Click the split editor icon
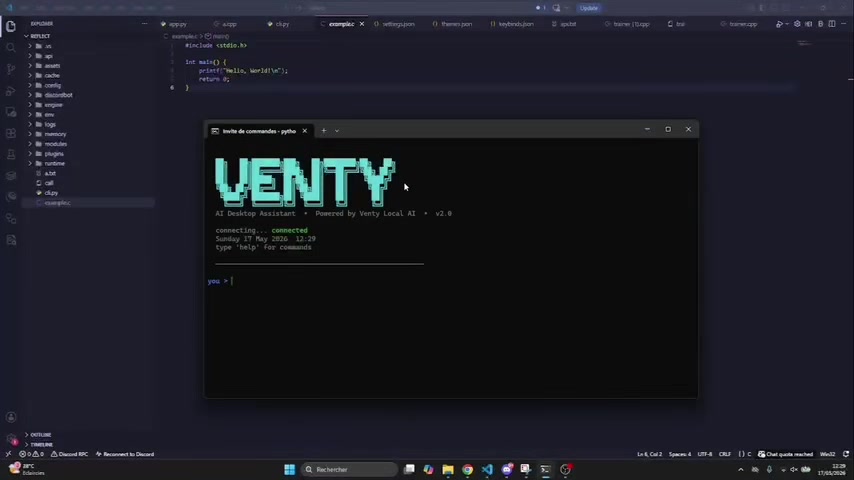854x480 pixels. (x=832, y=24)
